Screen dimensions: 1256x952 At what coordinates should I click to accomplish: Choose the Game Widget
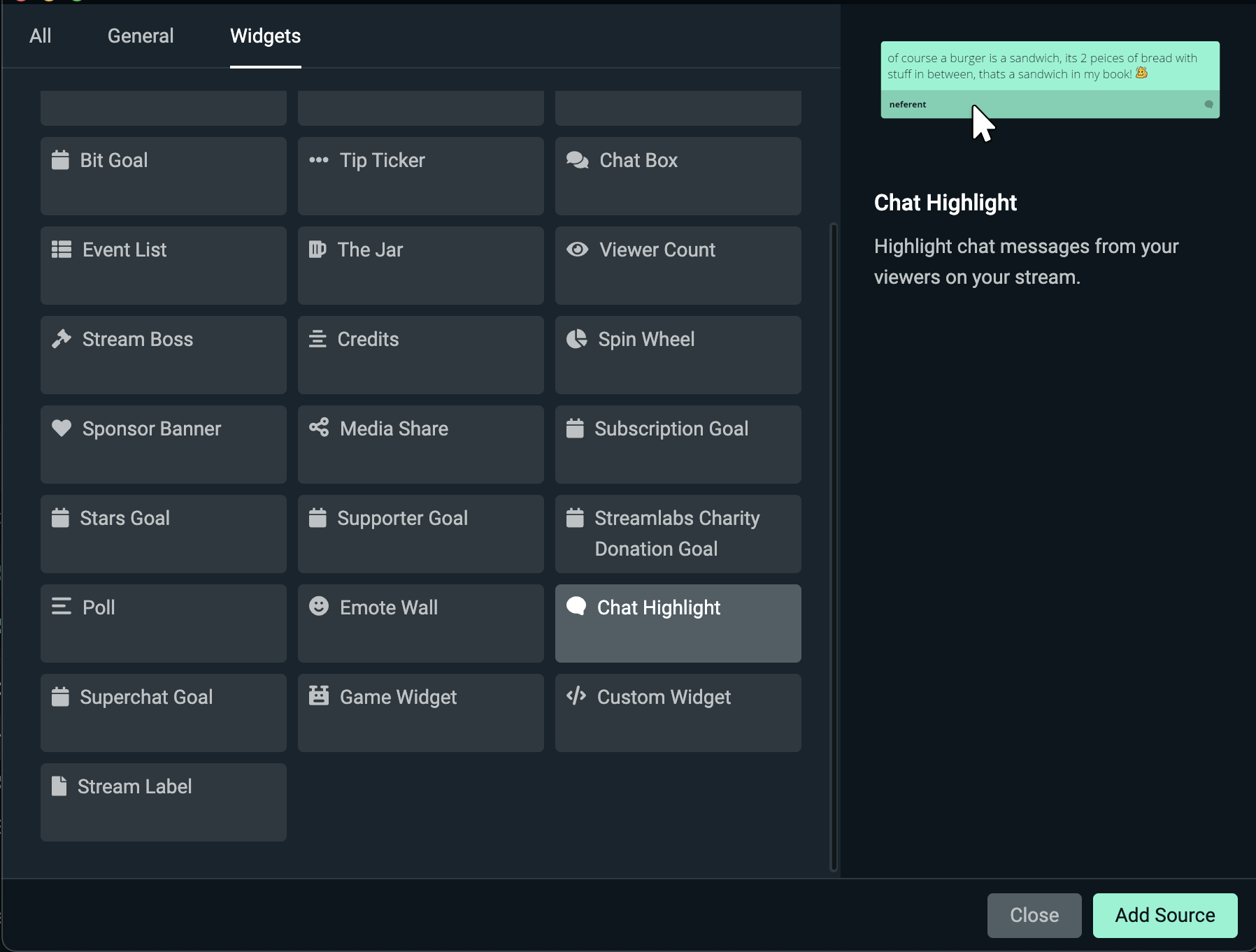(420, 712)
